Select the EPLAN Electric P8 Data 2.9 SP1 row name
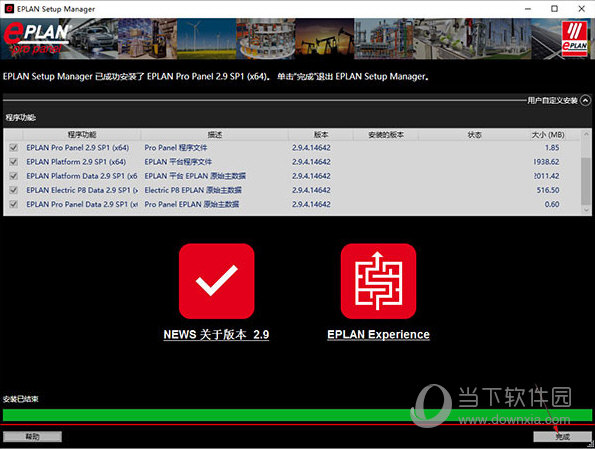The width and height of the screenshot is (595, 449). (x=82, y=190)
